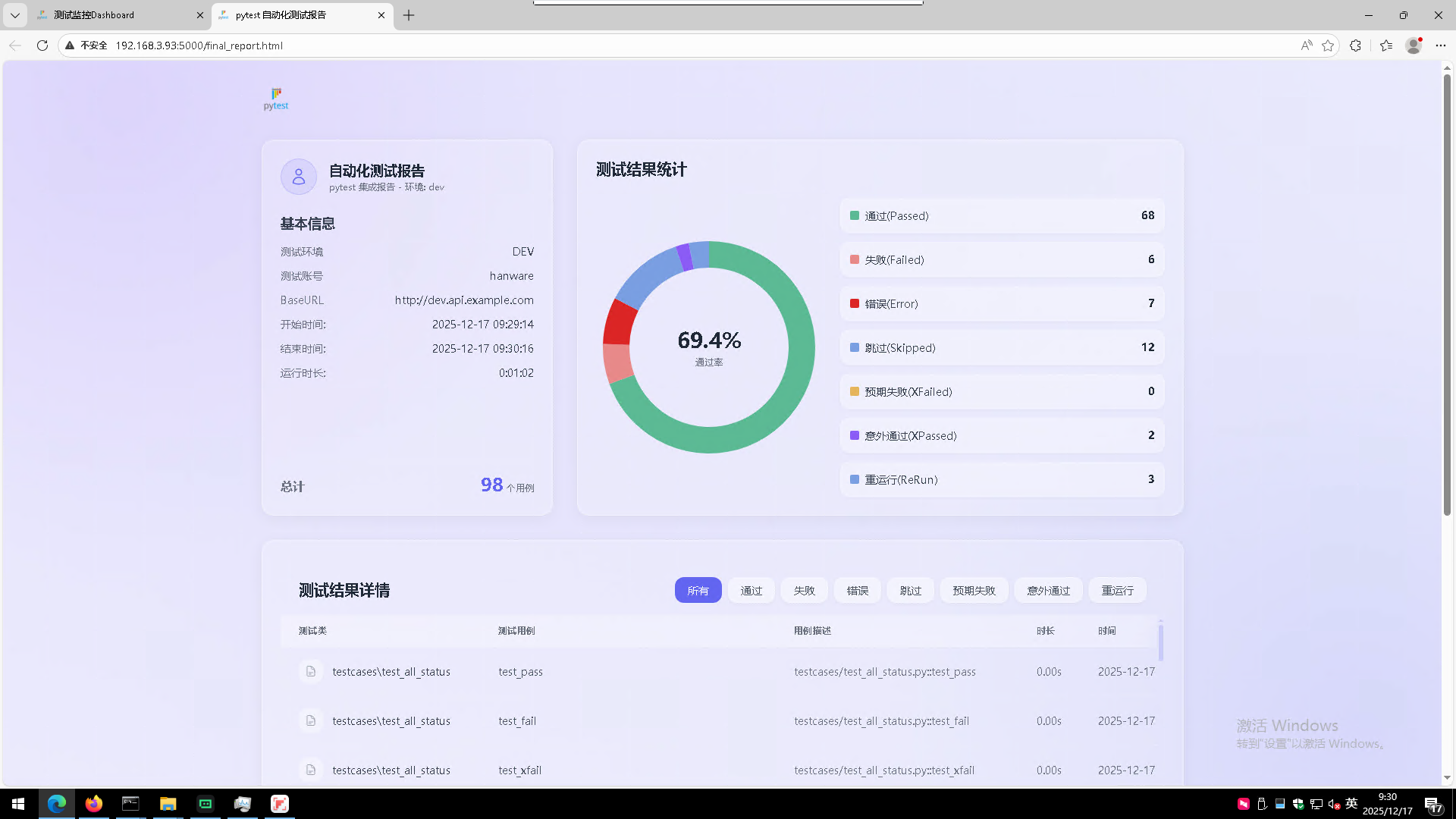Click red 错误(Error) legend swatch

[855, 304]
